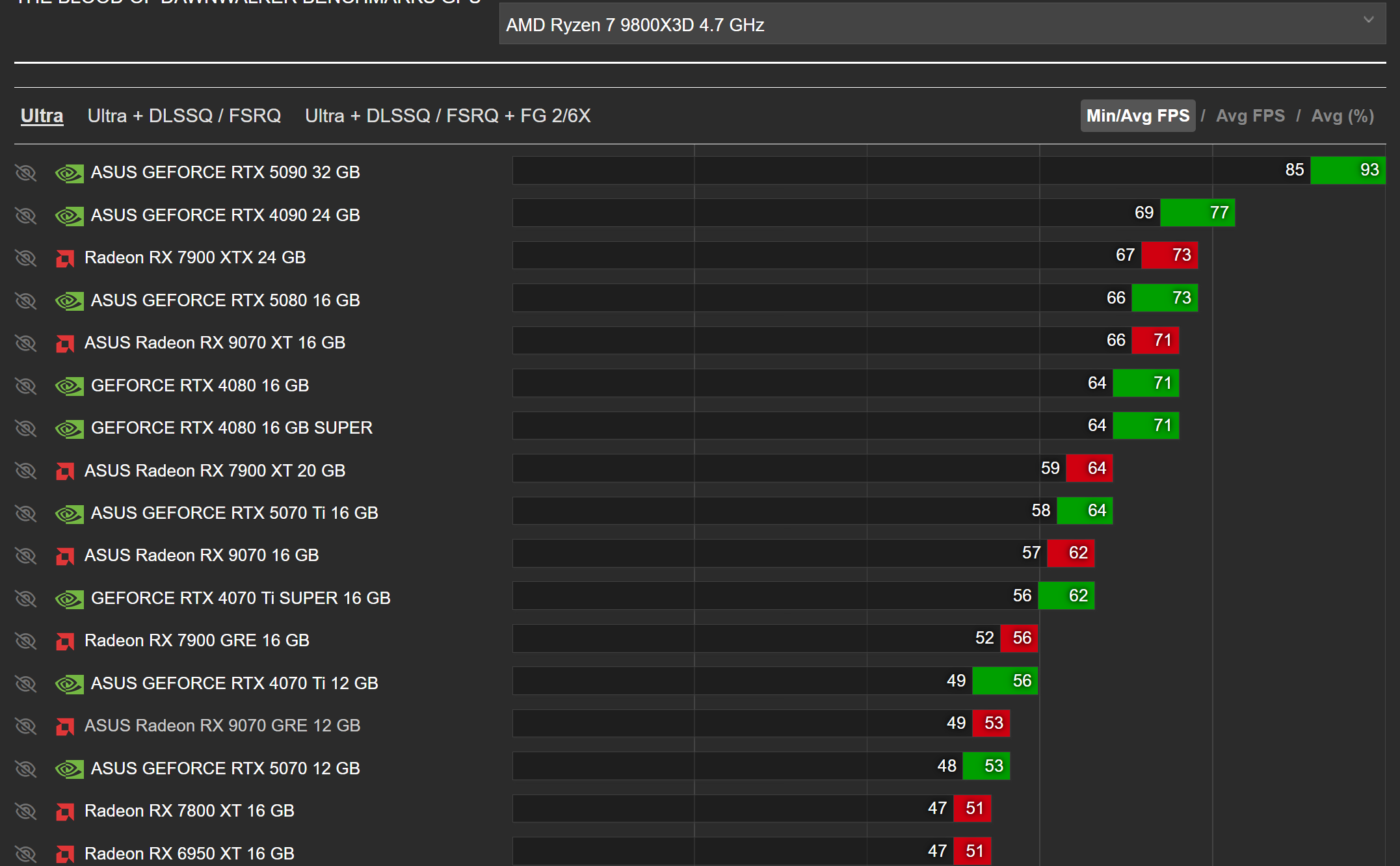Toggle visibility of ASUS Radeon RX 7900 XT 20 GB
Screen dimensions: 1400x866
26,471
